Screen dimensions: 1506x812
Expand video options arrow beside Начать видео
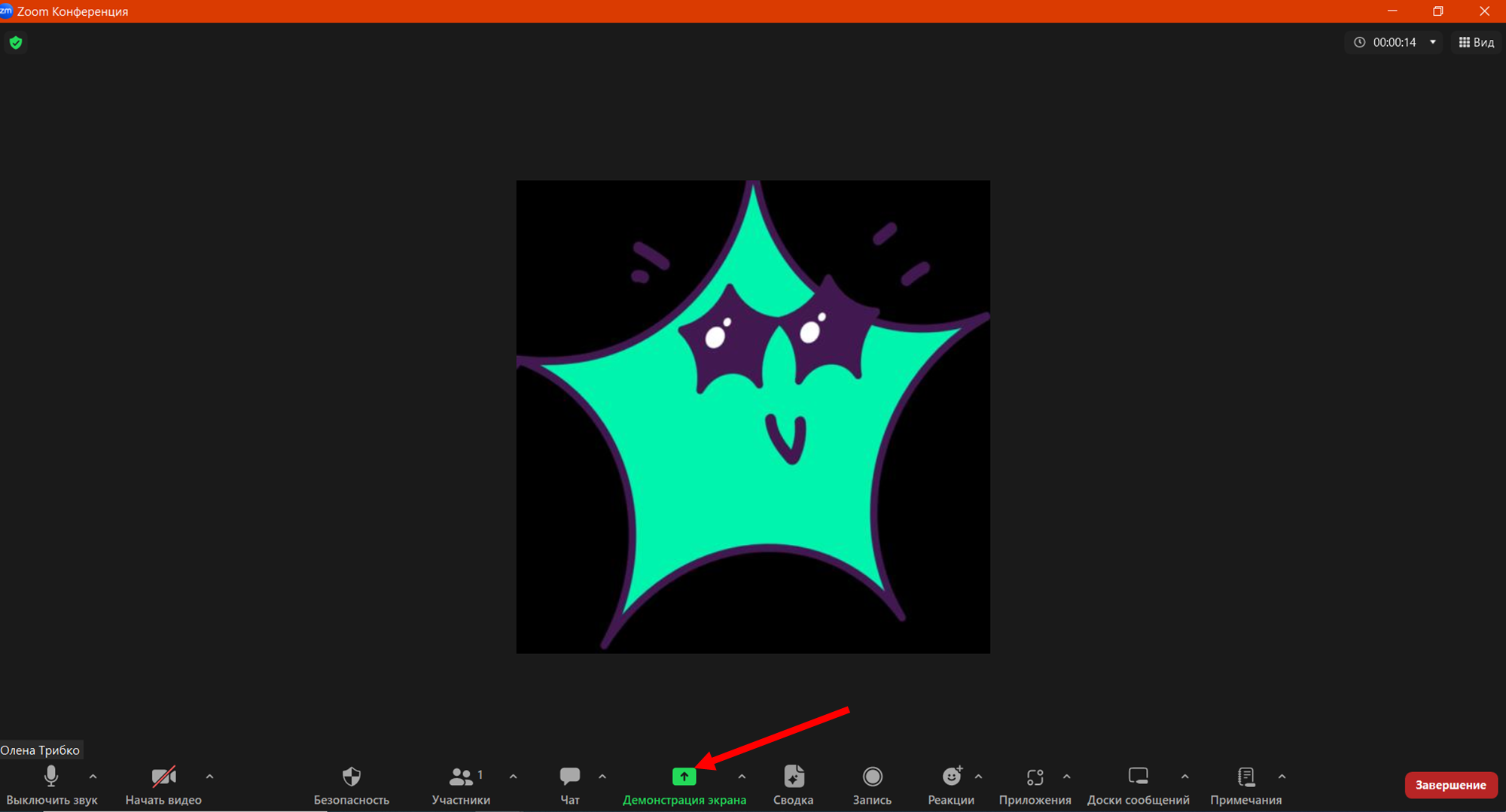coord(209,776)
